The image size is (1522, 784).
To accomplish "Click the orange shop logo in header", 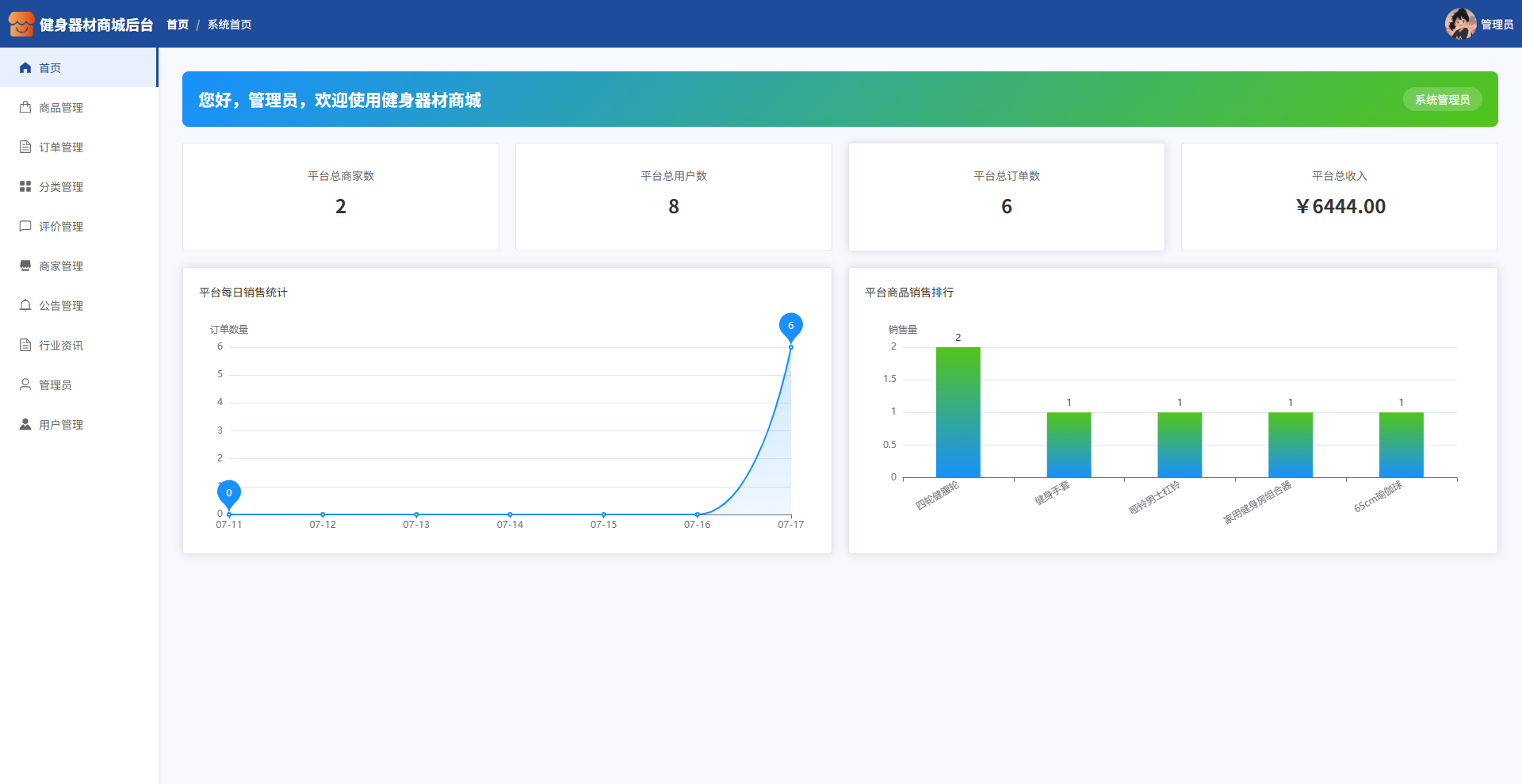I will 21,24.
